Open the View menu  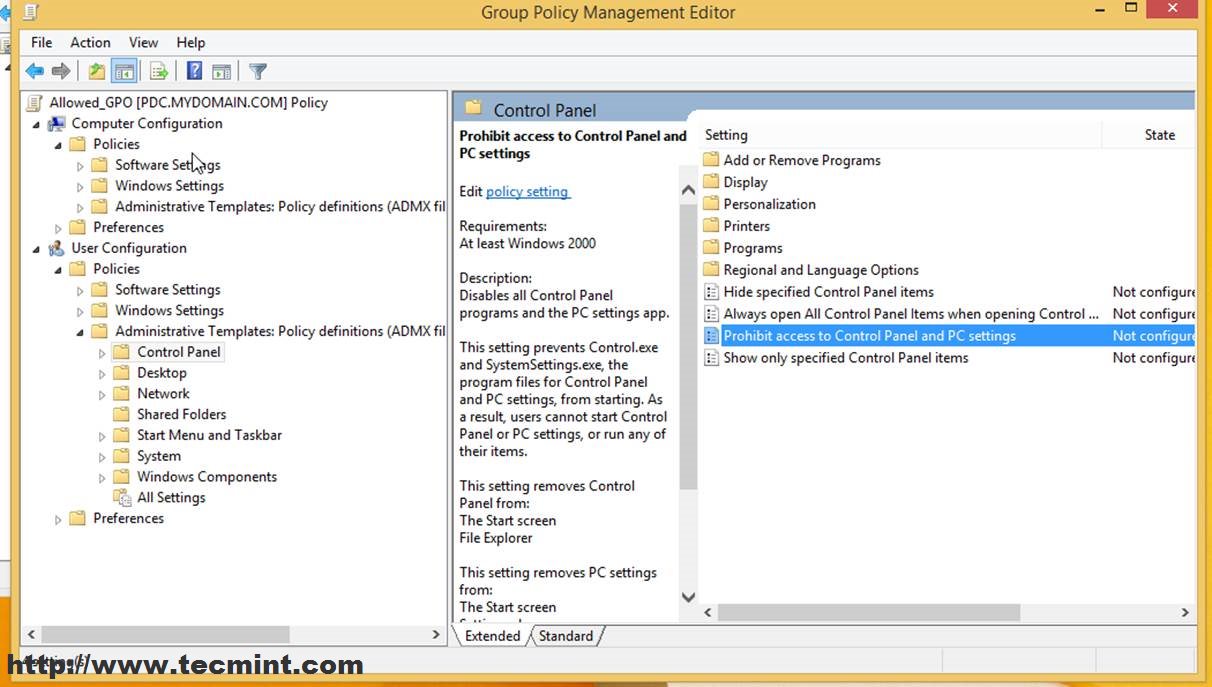click(x=143, y=42)
